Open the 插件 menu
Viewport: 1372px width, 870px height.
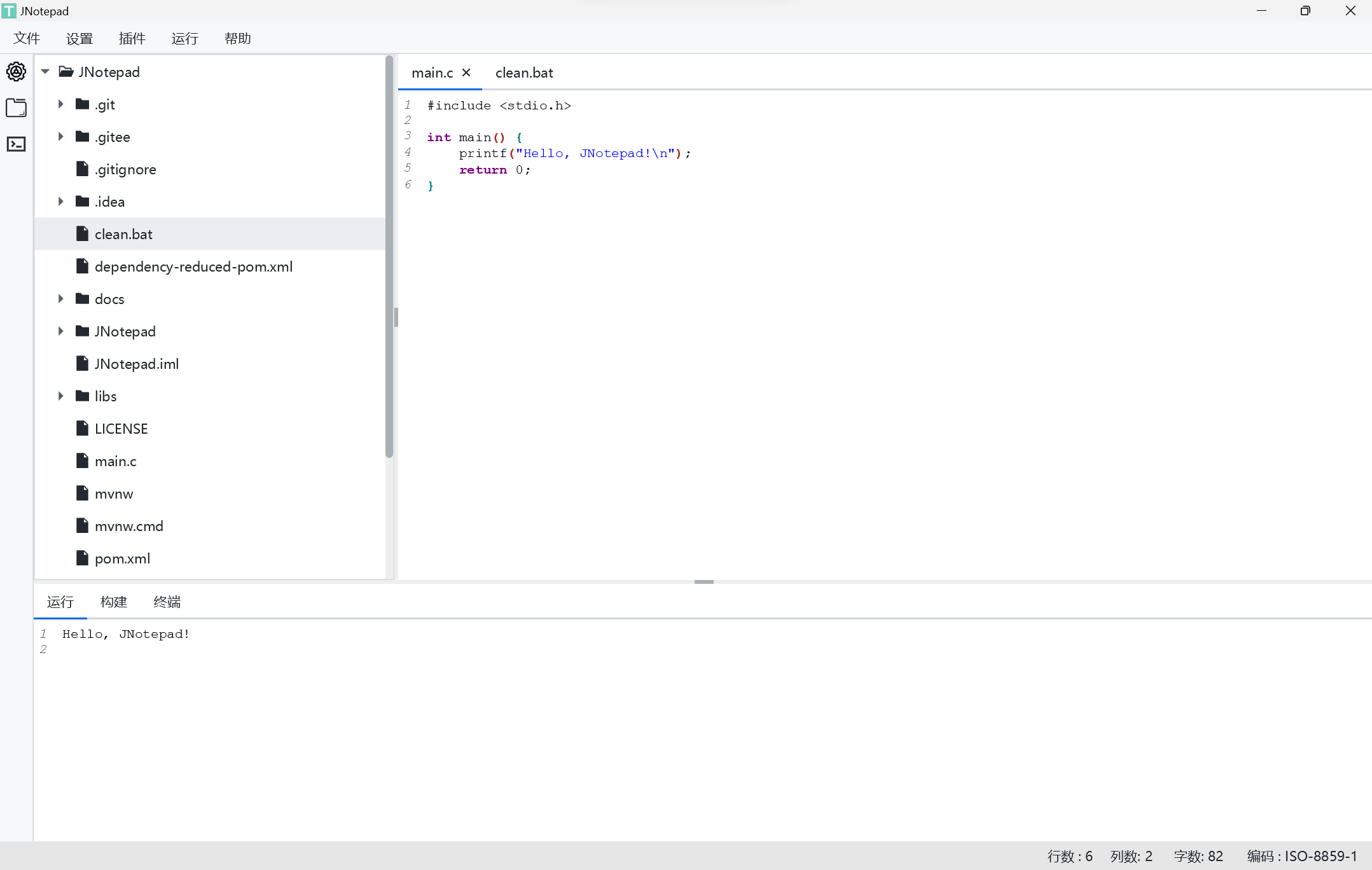pyautogui.click(x=132, y=39)
